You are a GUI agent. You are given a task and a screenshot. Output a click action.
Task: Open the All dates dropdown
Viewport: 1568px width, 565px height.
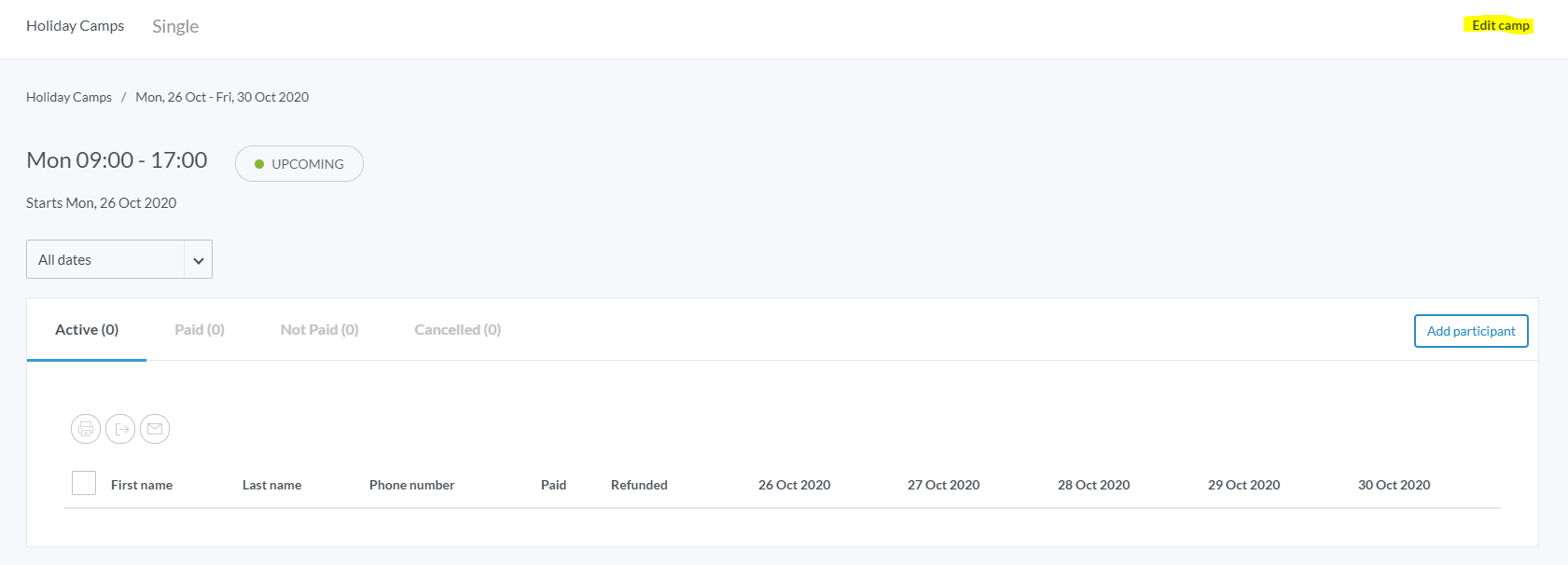coord(119,259)
